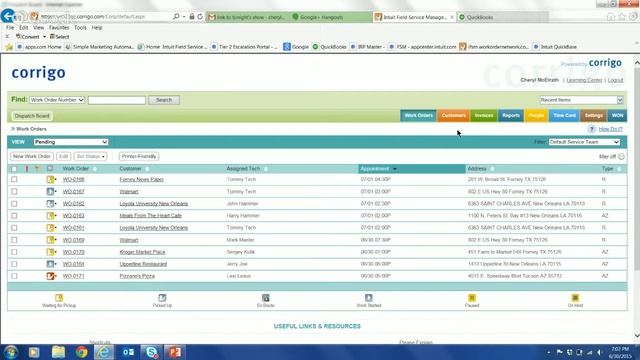This screenshot has width=640, height=360.
Task: Open the Find Work Order Number dropdown
Action: 57,100
